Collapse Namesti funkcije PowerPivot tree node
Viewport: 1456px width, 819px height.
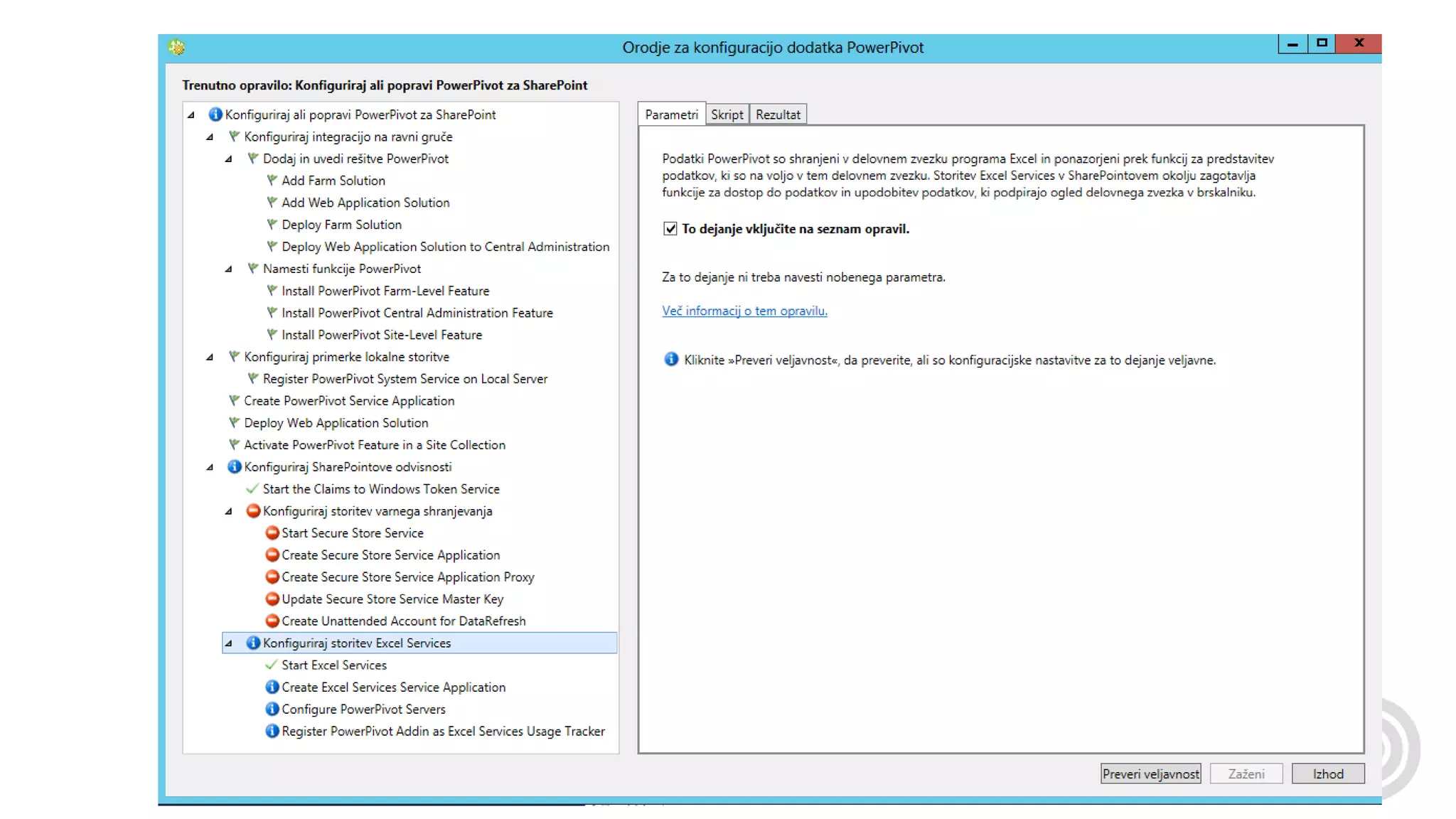[x=228, y=269]
